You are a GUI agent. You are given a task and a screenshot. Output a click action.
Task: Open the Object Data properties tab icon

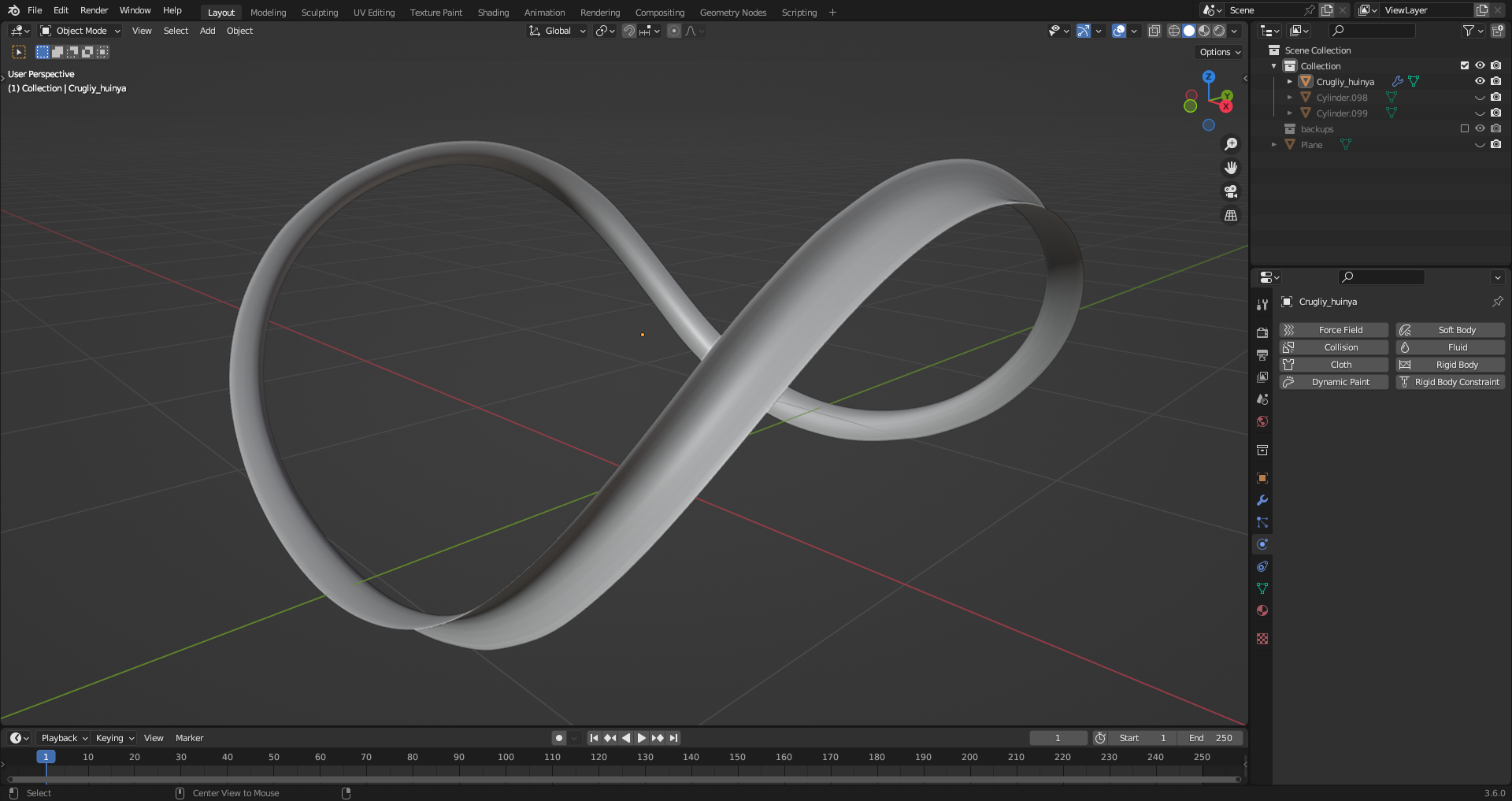1262,588
